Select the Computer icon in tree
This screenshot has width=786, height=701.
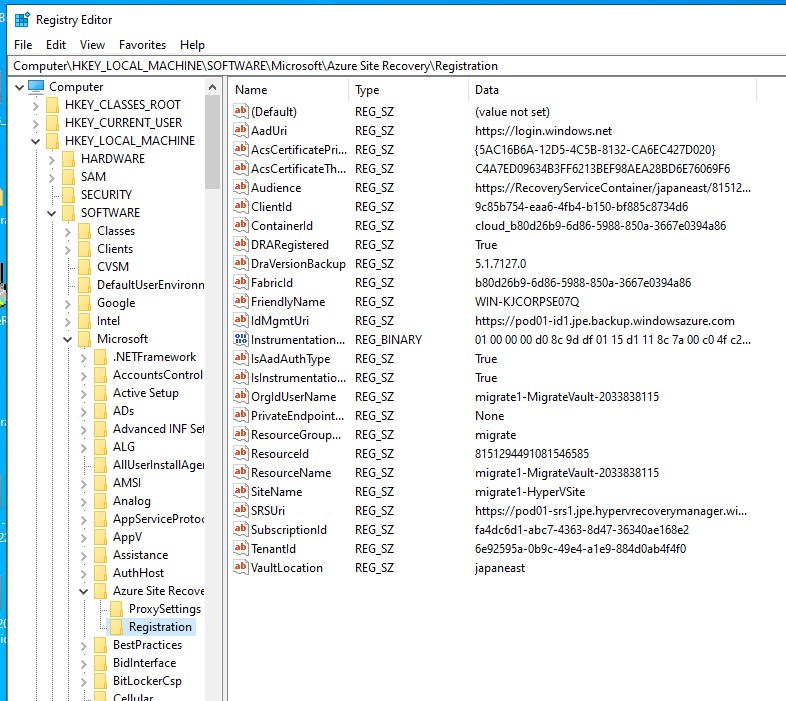click(x=36, y=87)
